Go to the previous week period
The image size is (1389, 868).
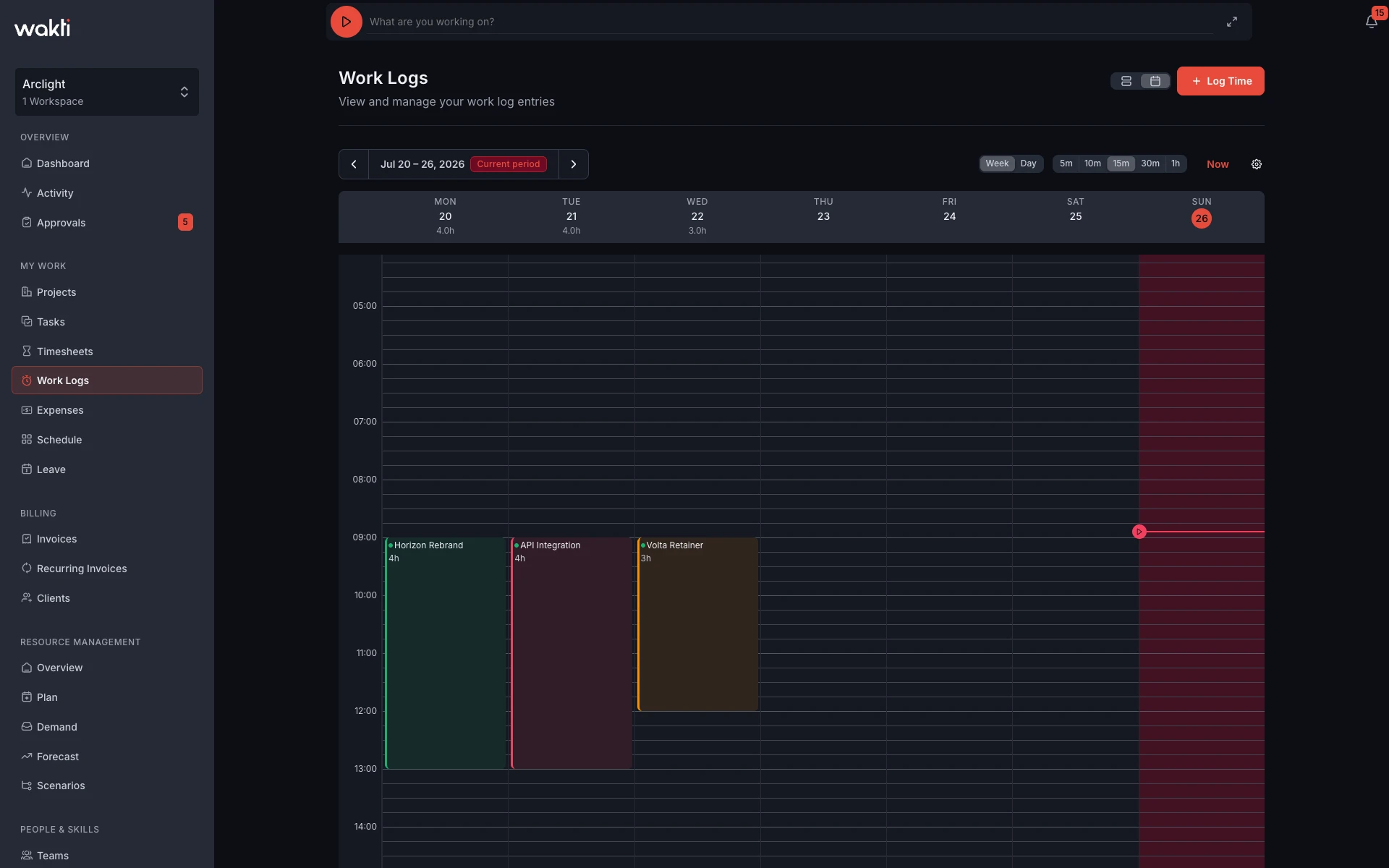click(354, 164)
